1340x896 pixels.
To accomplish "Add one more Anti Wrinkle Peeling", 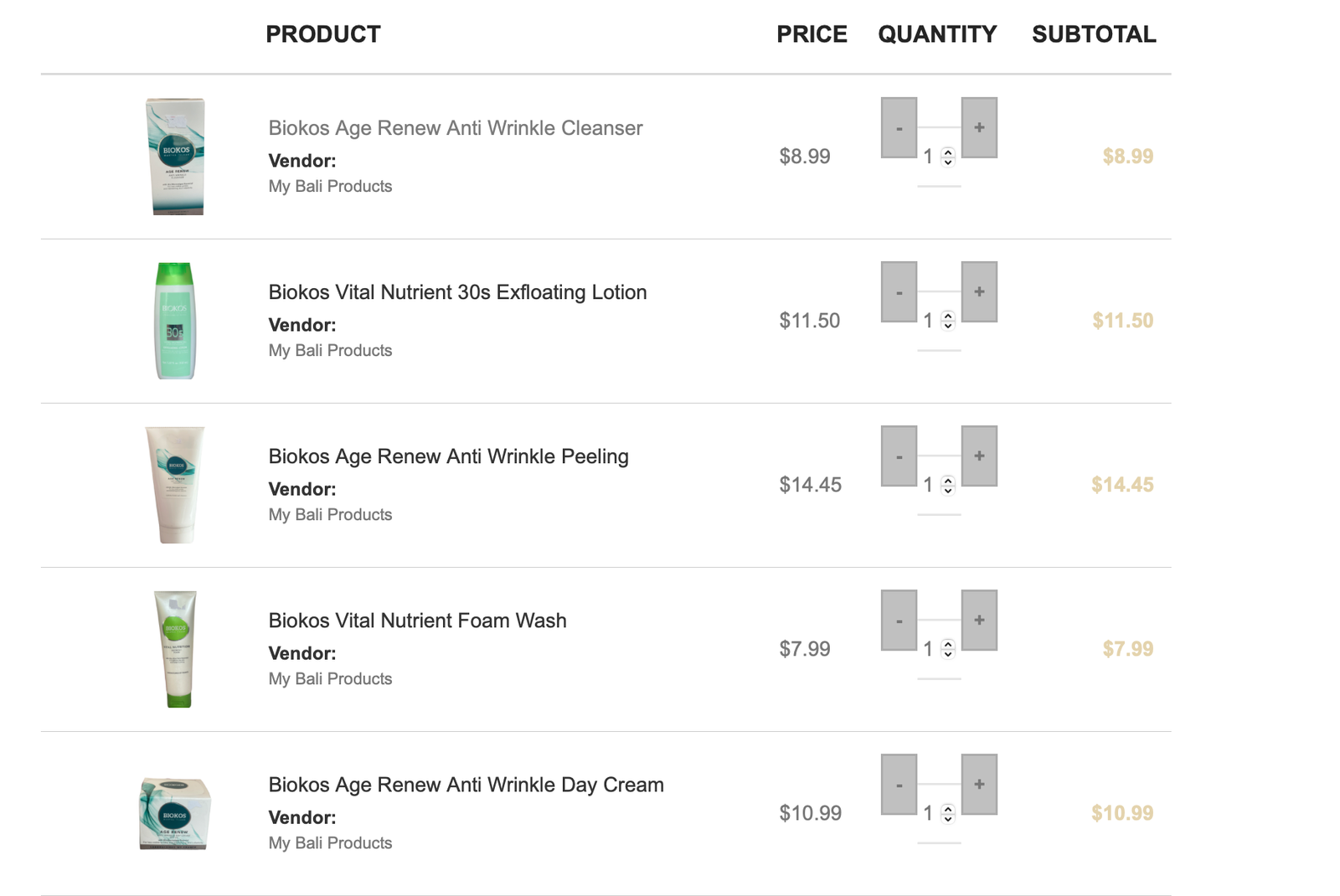I will [x=979, y=456].
